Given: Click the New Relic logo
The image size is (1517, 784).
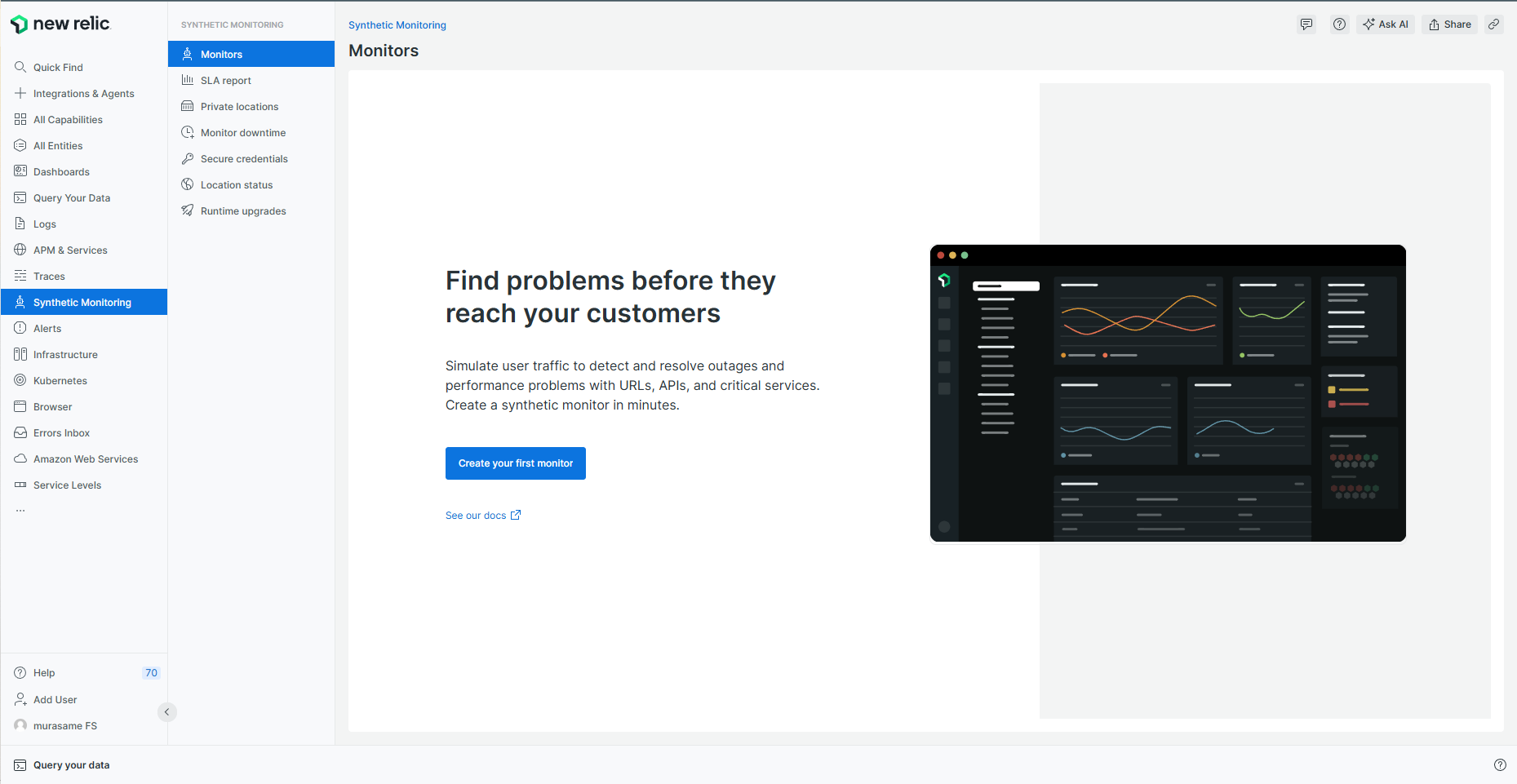Looking at the screenshot, I should pos(60,24).
